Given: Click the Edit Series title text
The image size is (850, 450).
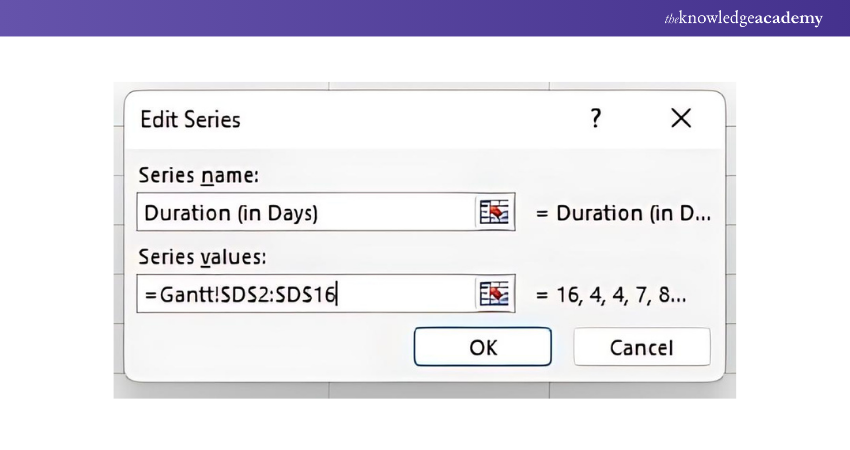Looking at the screenshot, I should 190,120.
